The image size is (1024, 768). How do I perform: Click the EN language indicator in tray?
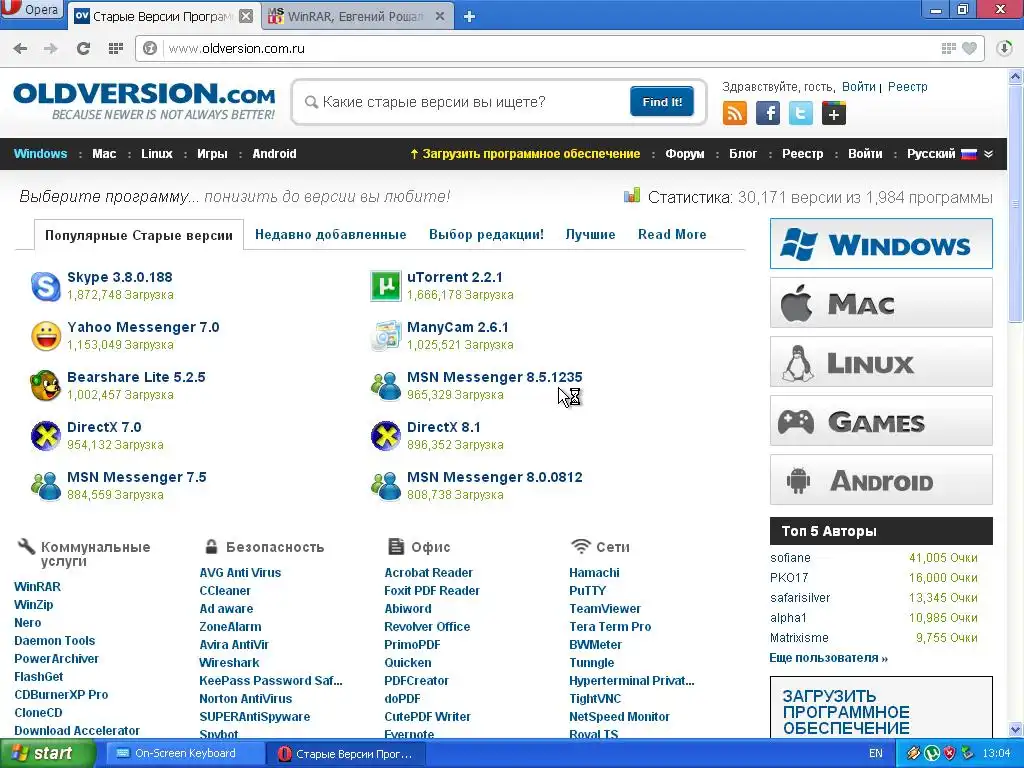(x=876, y=754)
